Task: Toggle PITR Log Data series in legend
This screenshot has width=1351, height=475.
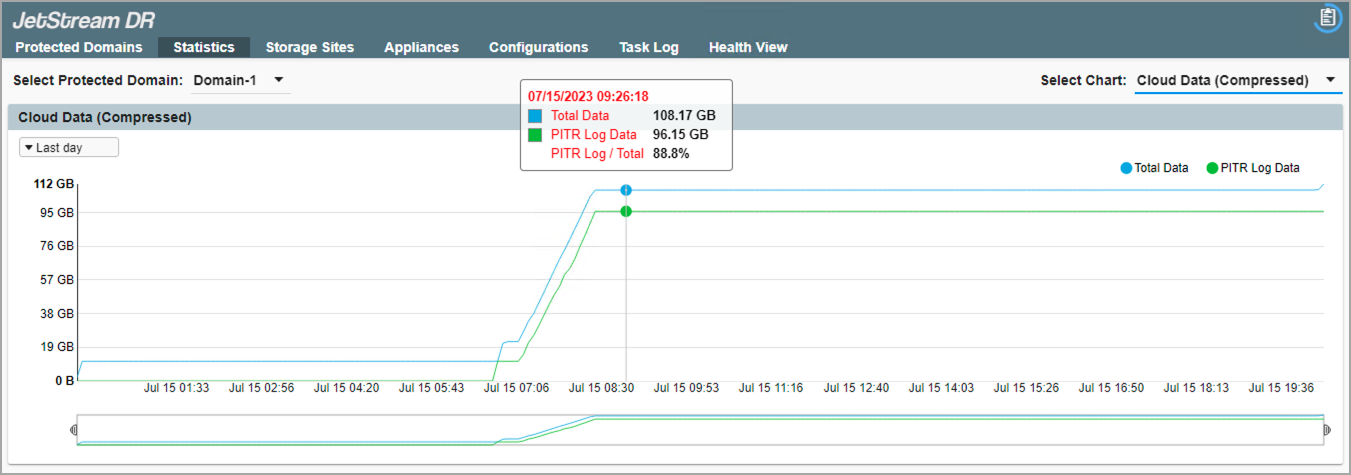Action: [1253, 168]
